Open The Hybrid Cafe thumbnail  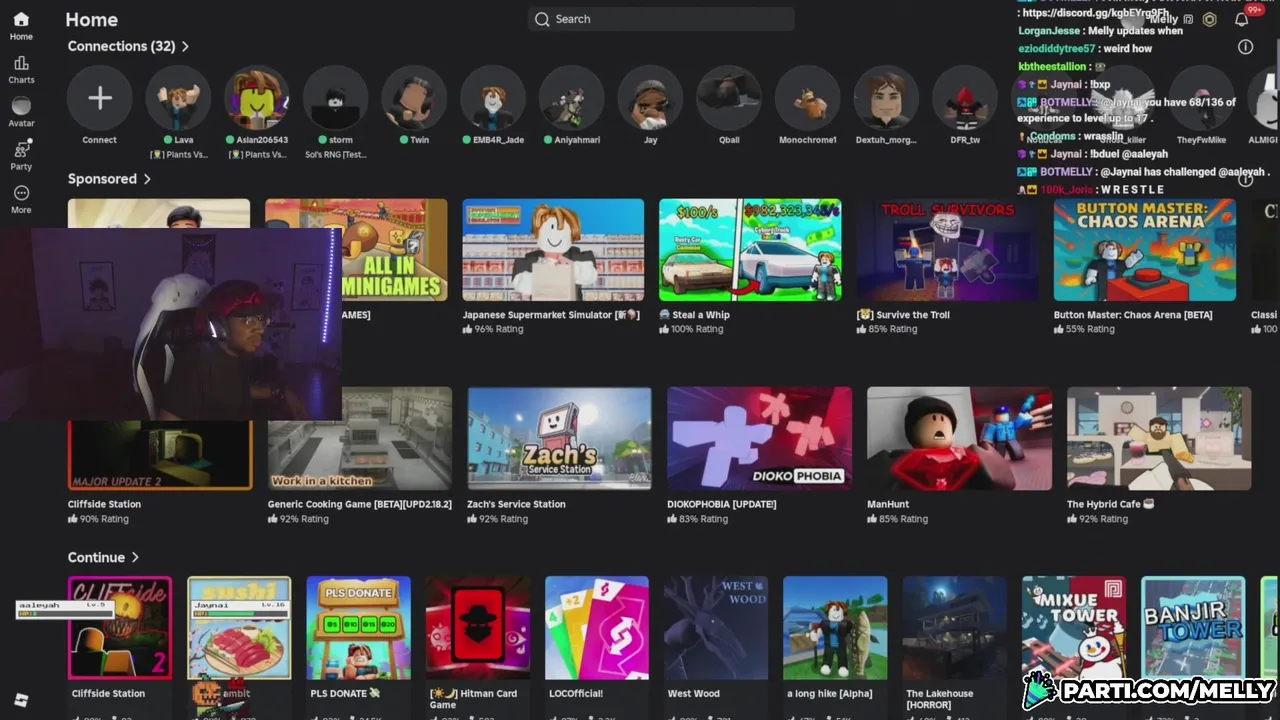pyautogui.click(x=1159, y=439)
